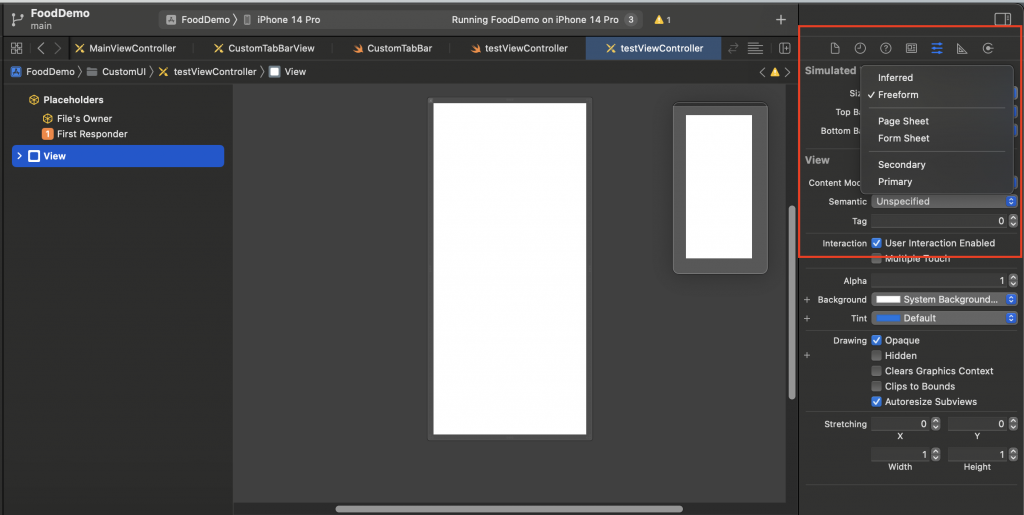Click the Running FoodDemo activity status
The image size is (1024, 515).
click(535, 20)
